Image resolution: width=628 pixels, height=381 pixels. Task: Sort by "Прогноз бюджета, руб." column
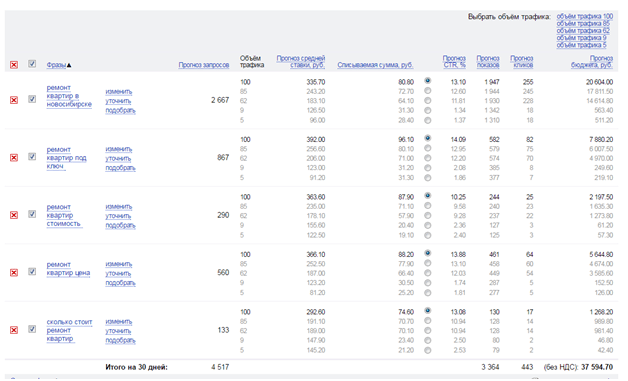click(x=592, y=62)
